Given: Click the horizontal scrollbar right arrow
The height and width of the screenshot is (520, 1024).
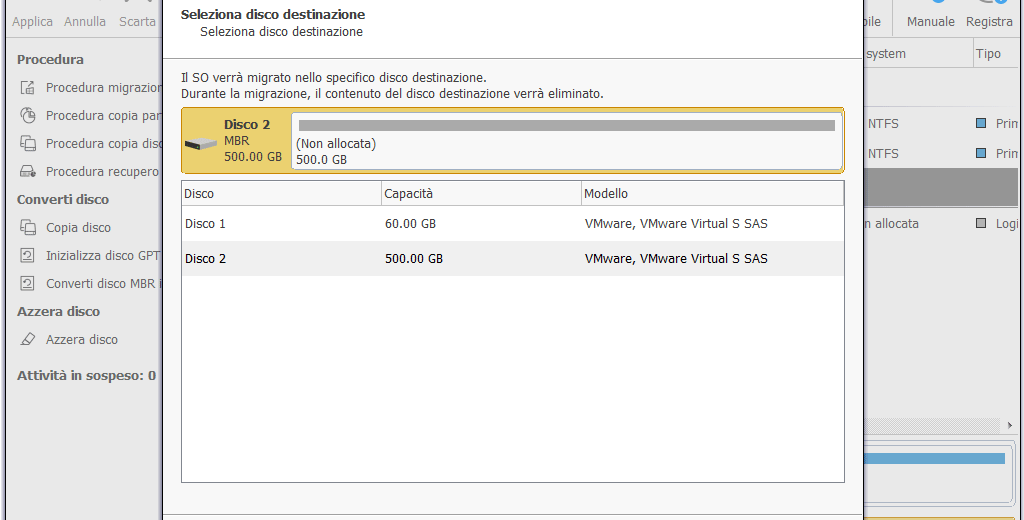Looking at the screenshot, I should [x=1010, y=425].
